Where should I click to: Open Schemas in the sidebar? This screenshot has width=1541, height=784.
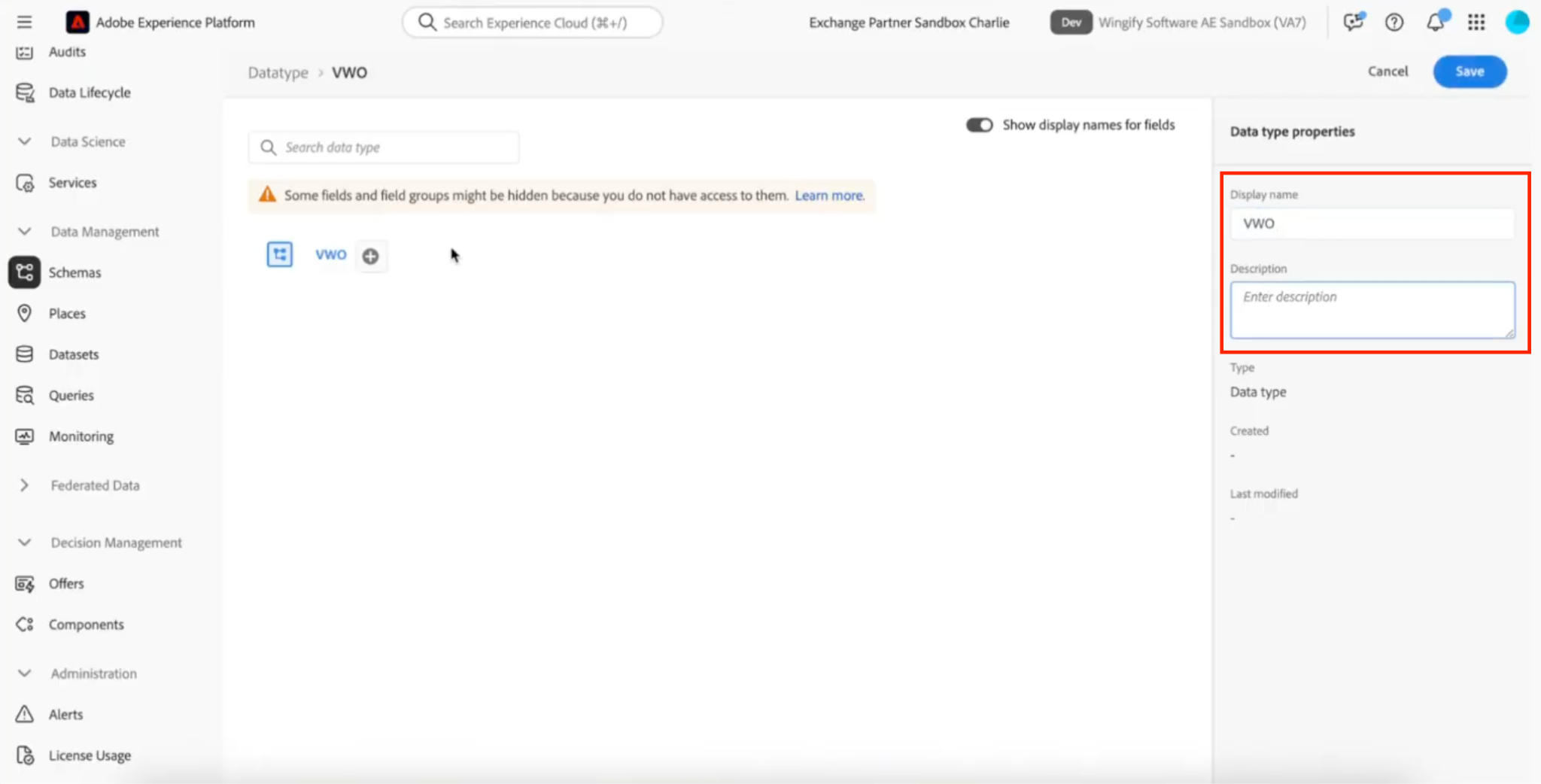coord(74,272)
